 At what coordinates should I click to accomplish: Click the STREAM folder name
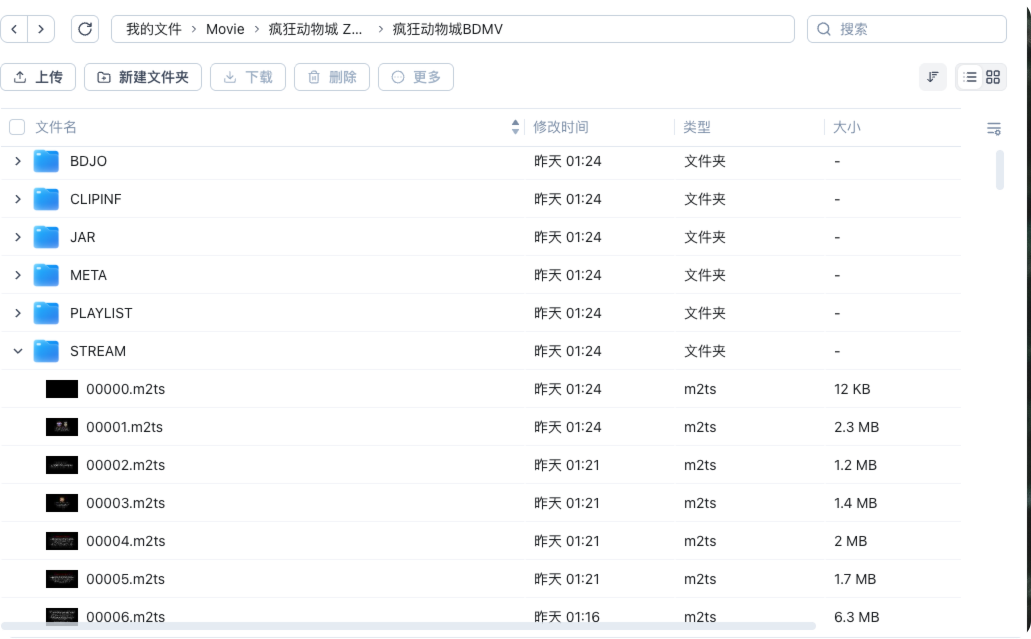tap(98, 351)
